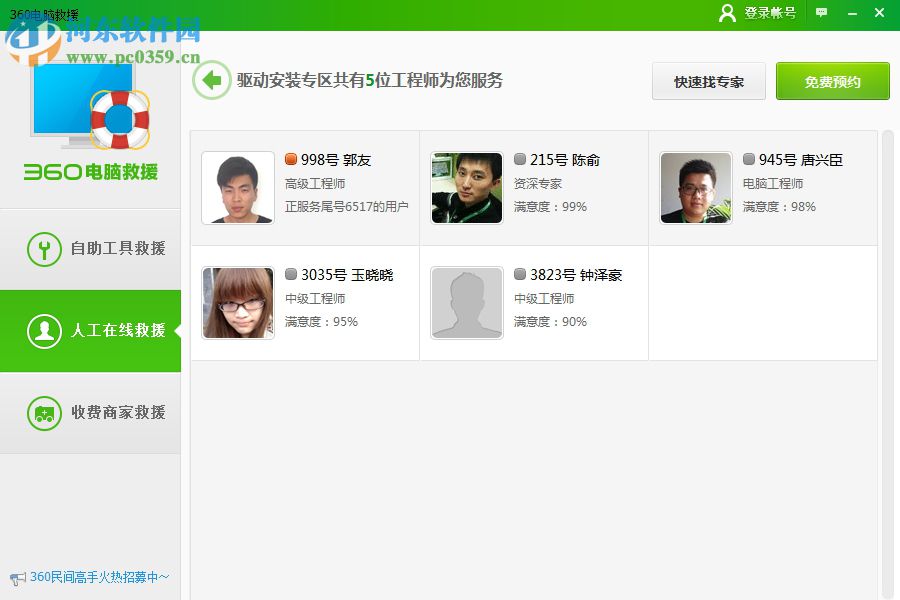Click the gray status dot for 215号 陈俞
Image resolution: width=900 pixels, height=600 pixels.
click(x=519, y=159)
